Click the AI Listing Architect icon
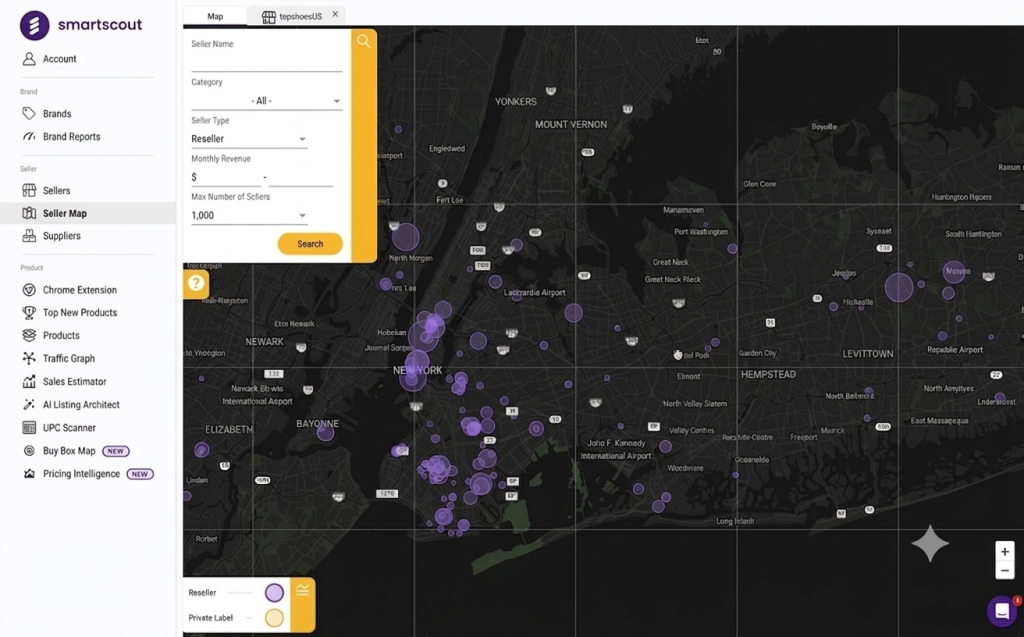This screenshot has width=1024, height=637. coord(29,404)
